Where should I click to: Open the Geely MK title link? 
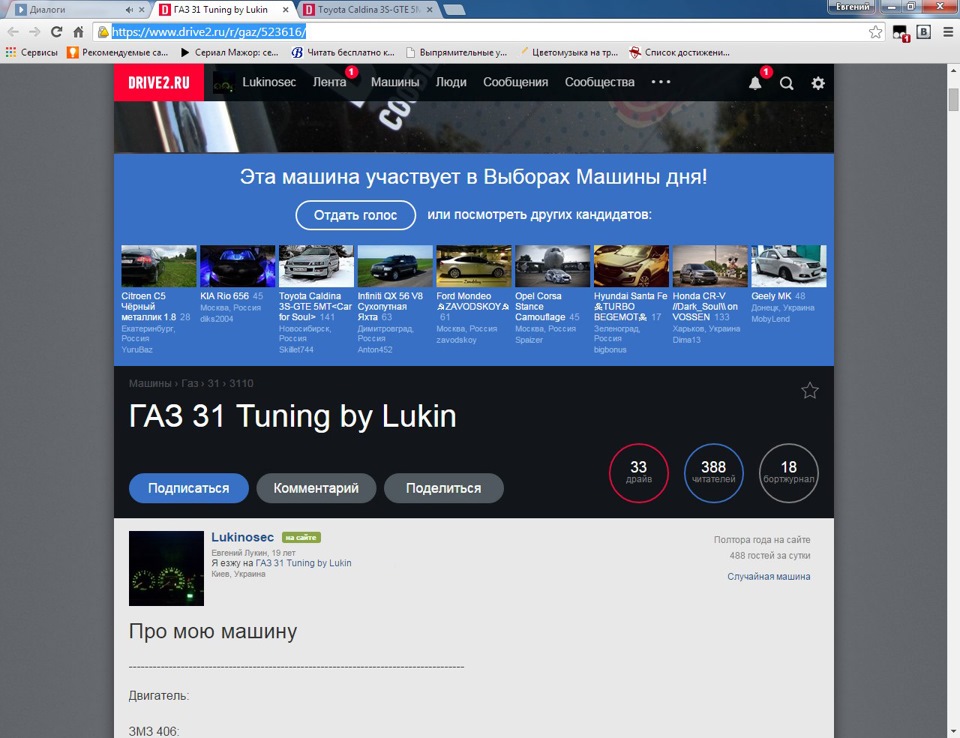coord(771,296)
